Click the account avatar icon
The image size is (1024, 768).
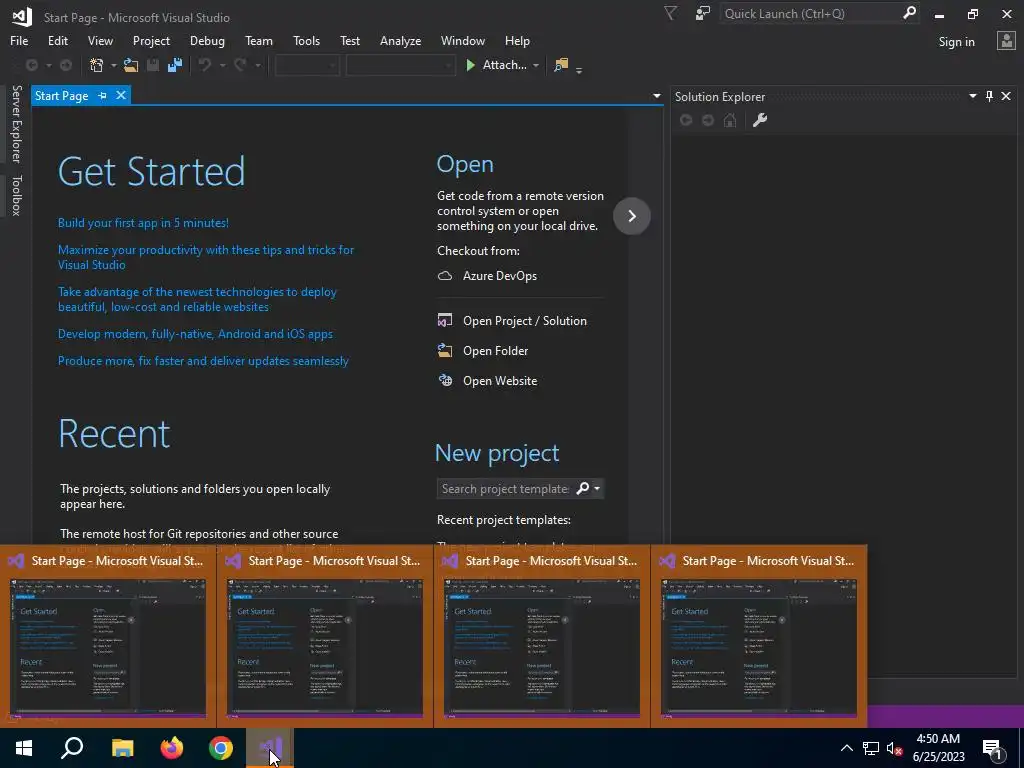1006,41
